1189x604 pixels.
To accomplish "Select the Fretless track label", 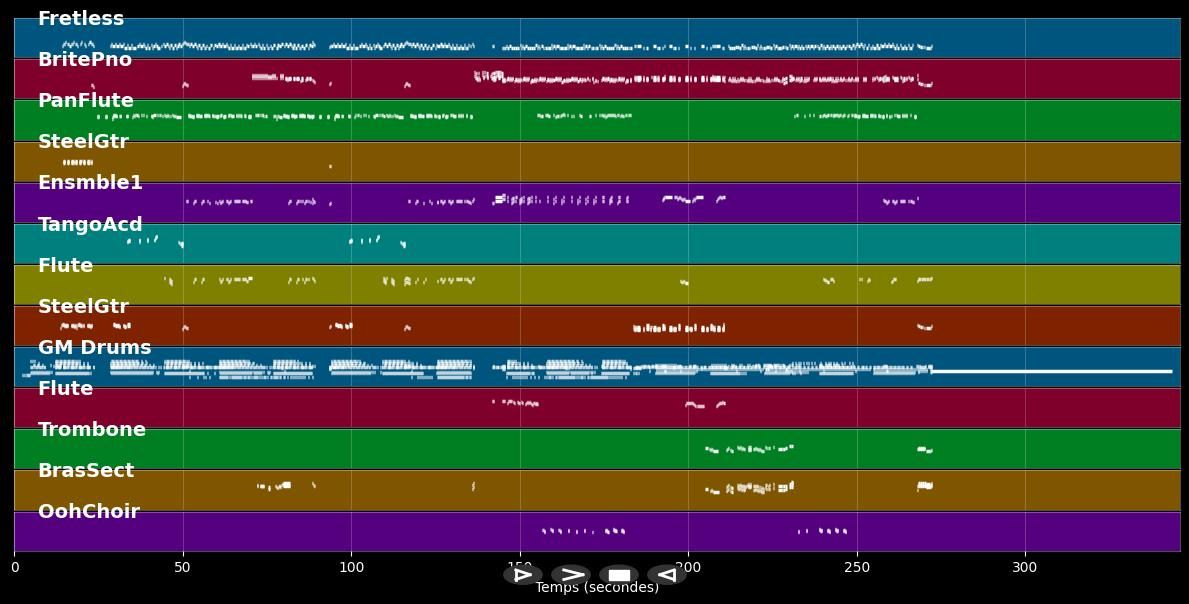I will tap(81, 19).
